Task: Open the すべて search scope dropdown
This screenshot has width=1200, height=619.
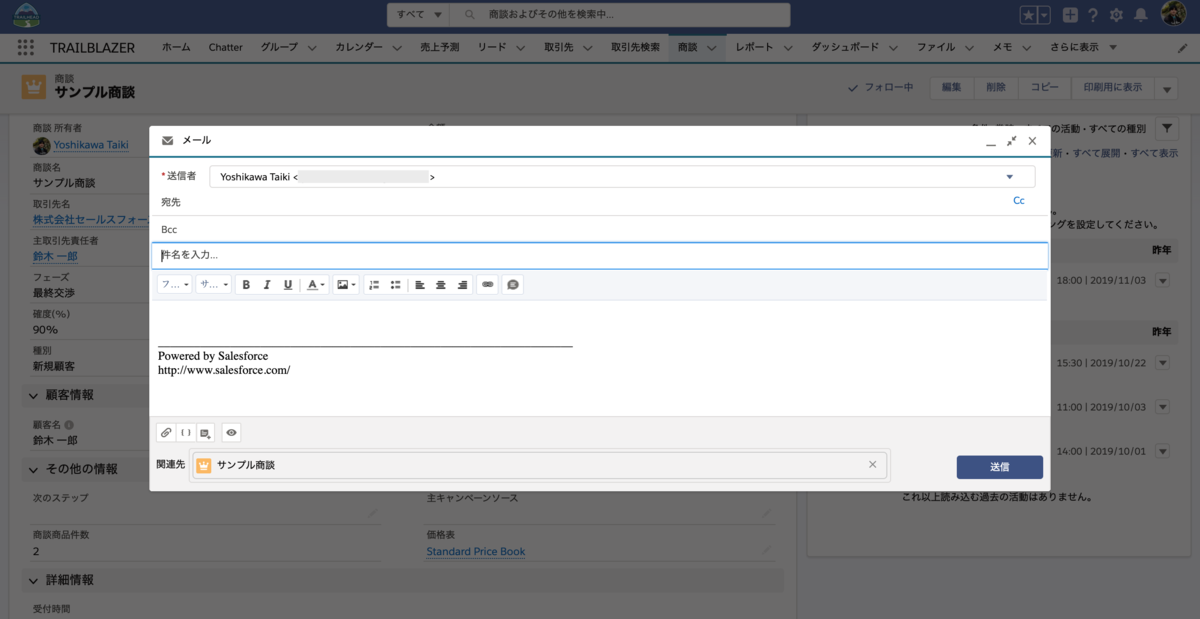Action: 419,15
